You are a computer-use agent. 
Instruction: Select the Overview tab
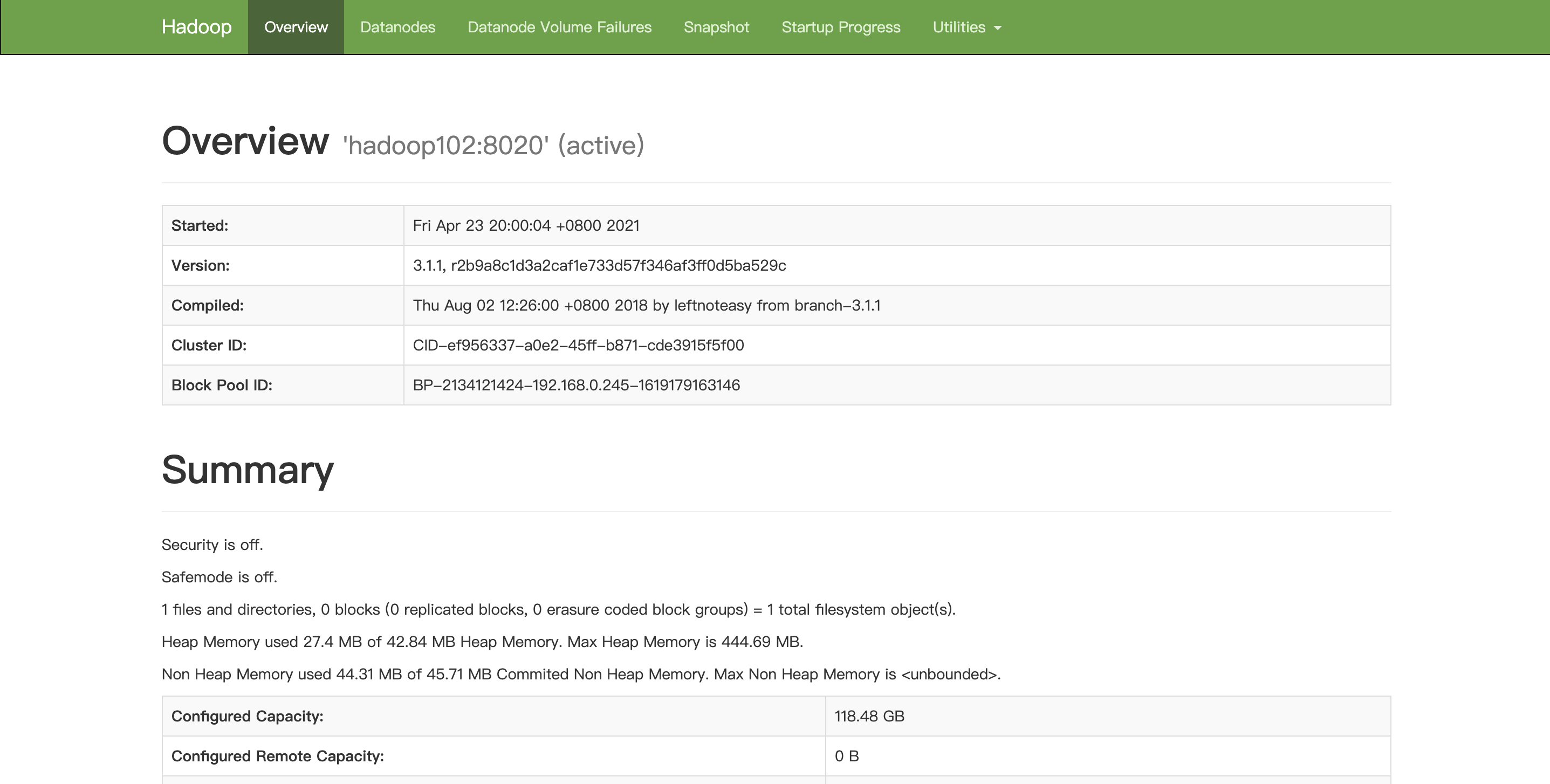[296, 27]
